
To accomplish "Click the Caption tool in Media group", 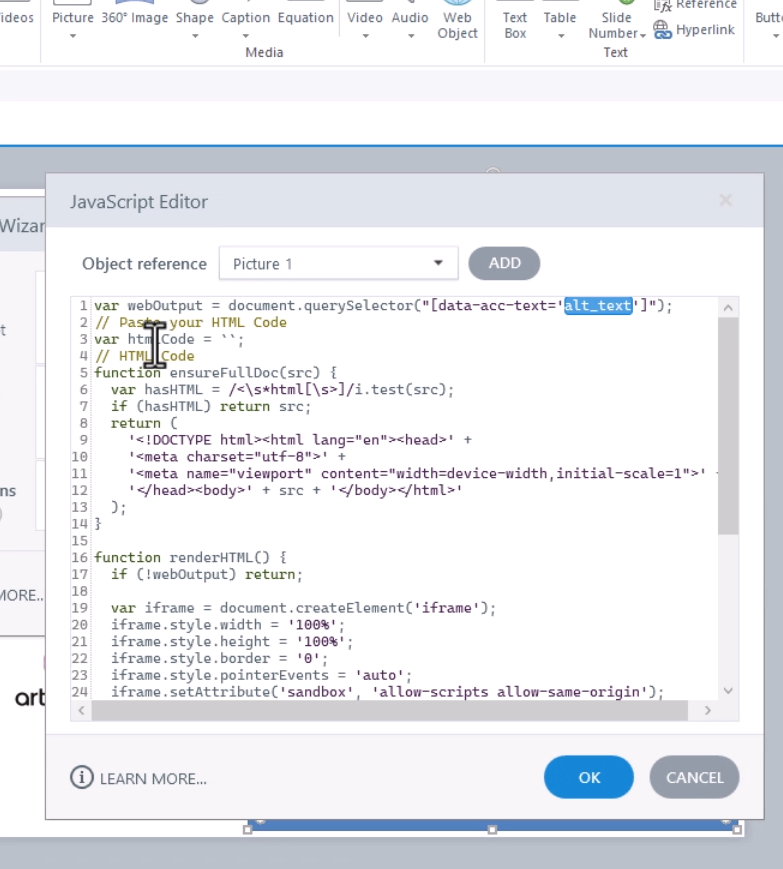I will tap(246, 17).
